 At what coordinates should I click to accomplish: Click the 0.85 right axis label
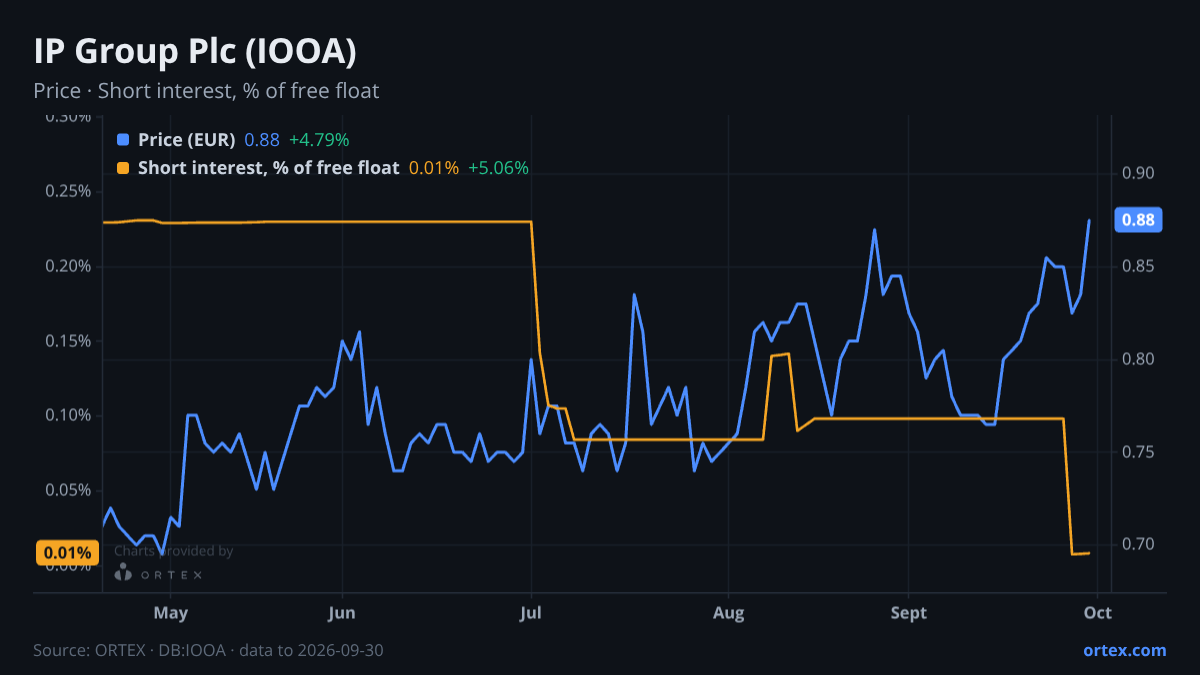click(x=1138, y=266)
